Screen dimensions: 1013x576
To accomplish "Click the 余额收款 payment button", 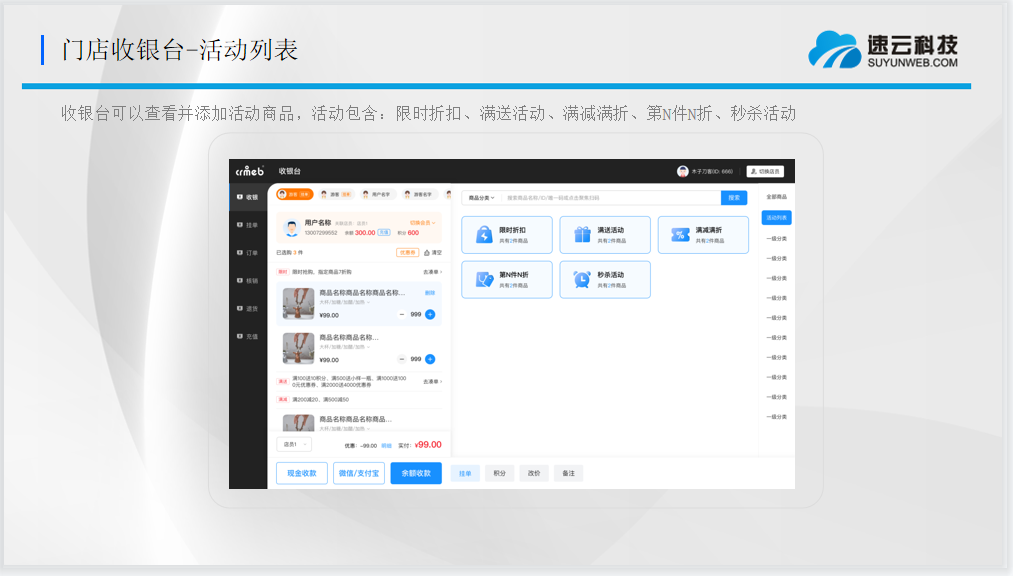I will [x=416, y=473].
